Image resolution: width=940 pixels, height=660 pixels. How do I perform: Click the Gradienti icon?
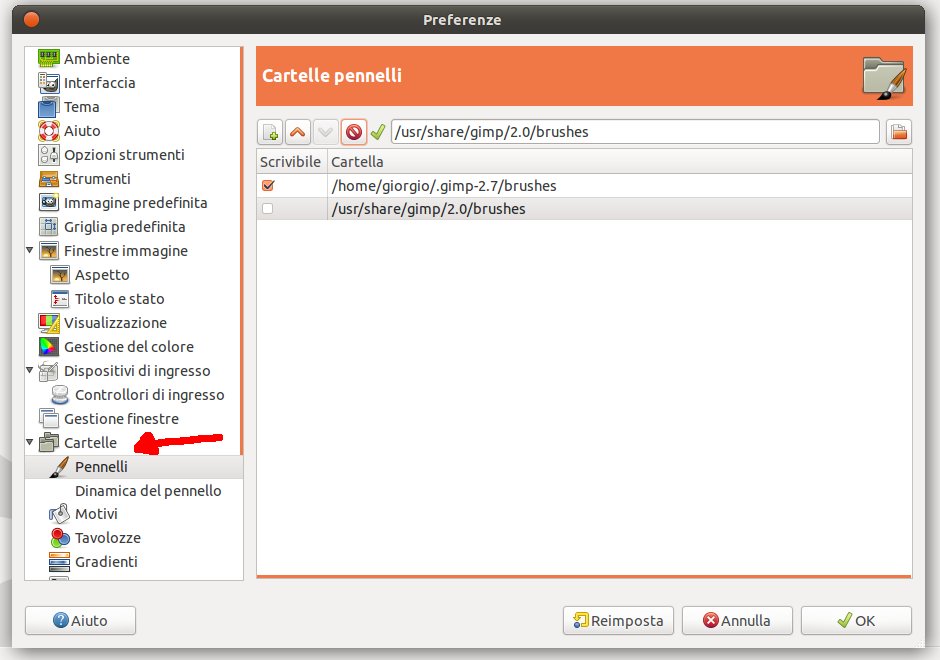(59, 562)
